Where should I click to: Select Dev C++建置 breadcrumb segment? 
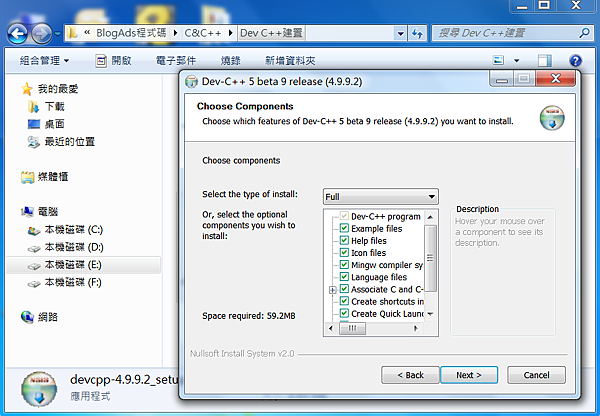pyautogui.click(x=271, y=33)
